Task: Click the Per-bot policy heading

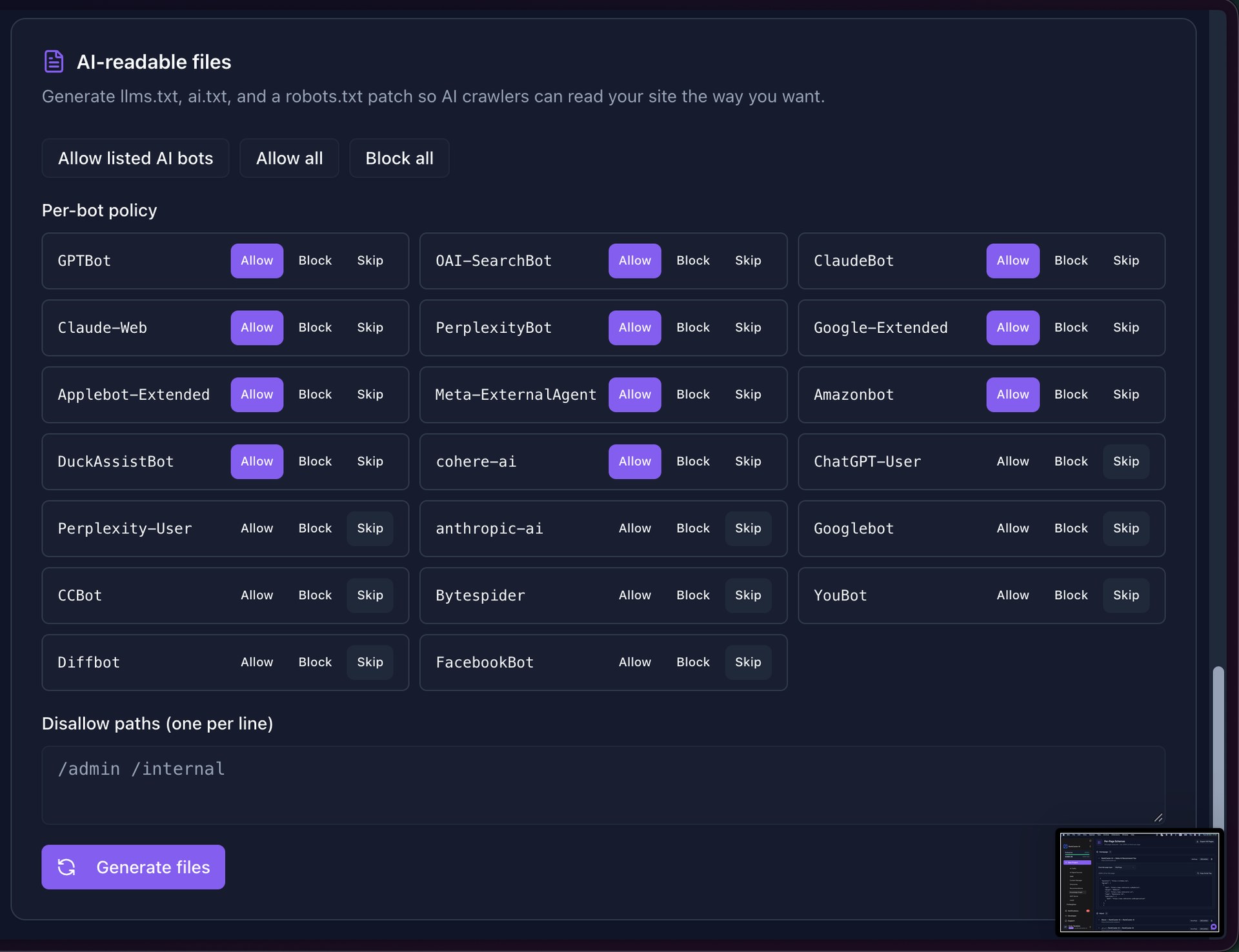Action: 99,210
